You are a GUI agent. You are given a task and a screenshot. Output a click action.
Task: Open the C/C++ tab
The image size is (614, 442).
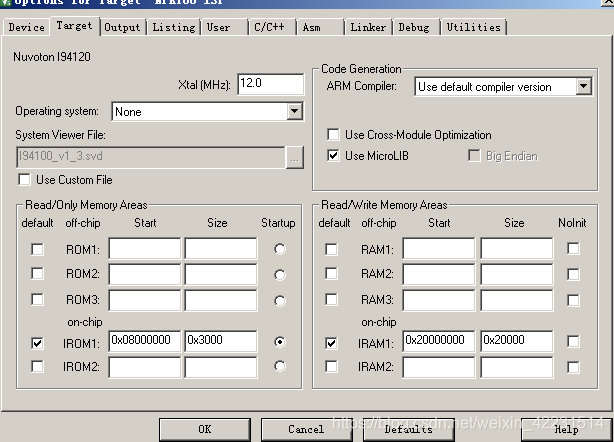pyautogui.click(x=272, y=27)
